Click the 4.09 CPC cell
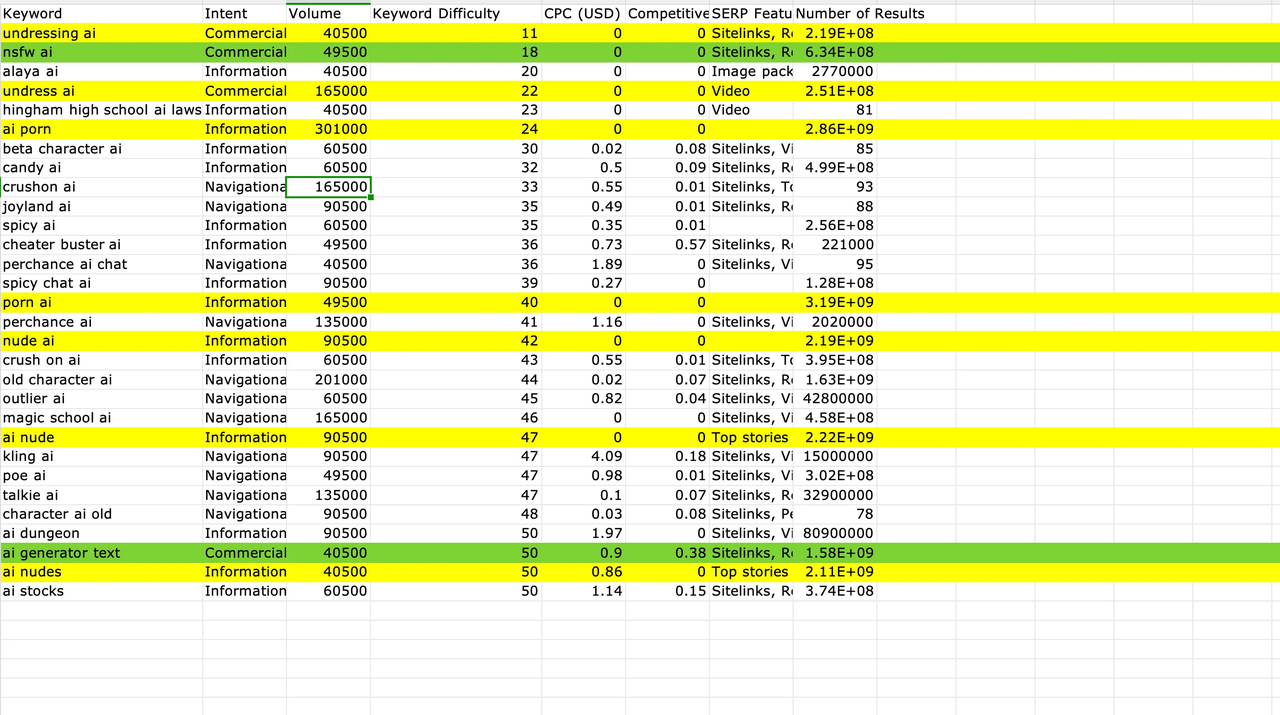This screenshot has width=1280, height=715. click(x=583, y=457)
